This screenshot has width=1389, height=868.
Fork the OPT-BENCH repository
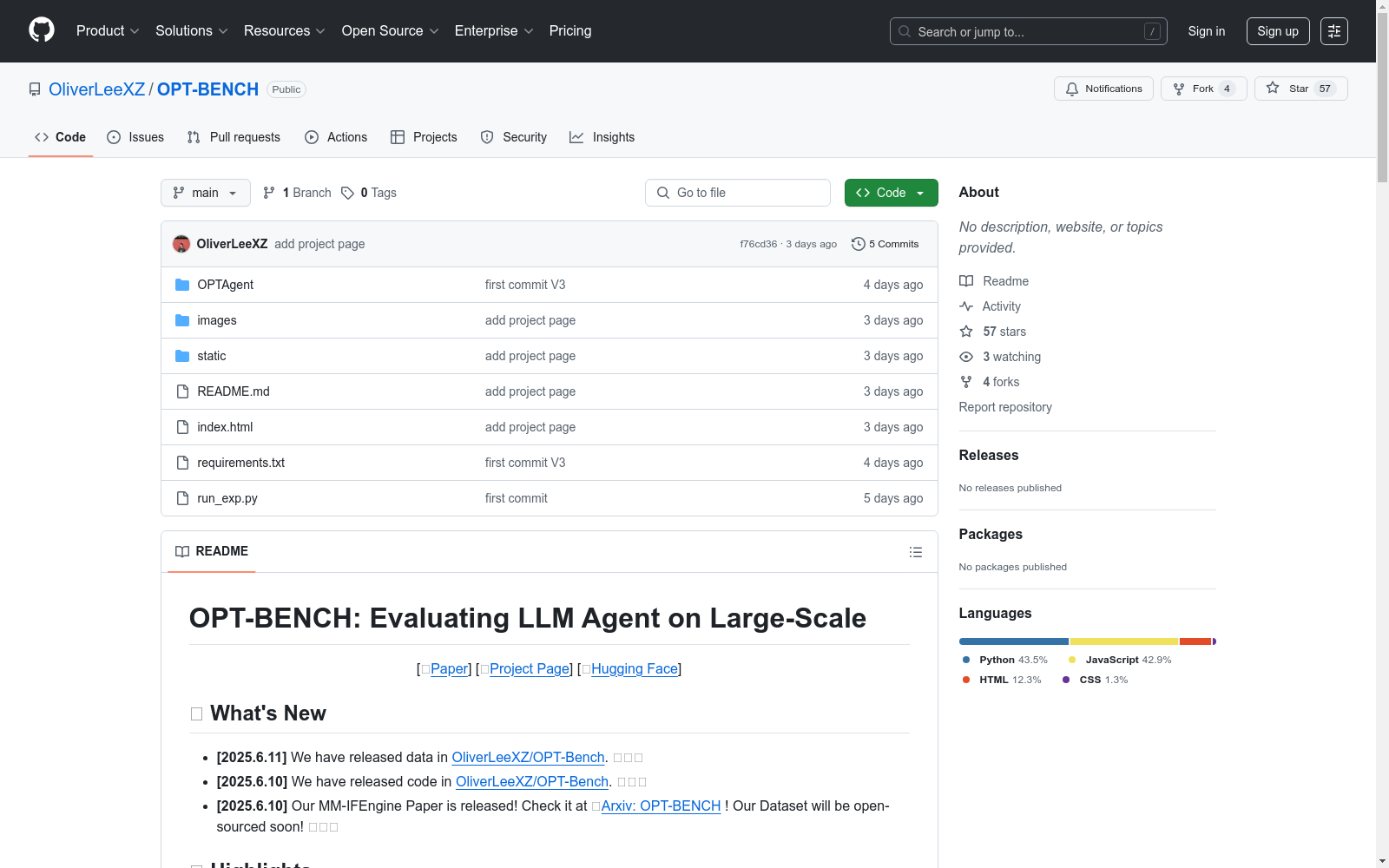1204,89
